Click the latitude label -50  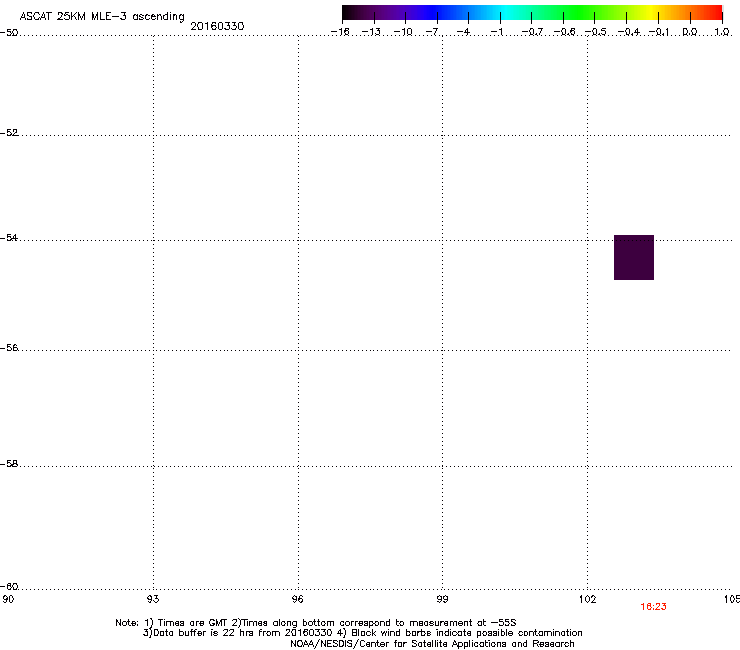click(9, 32)
